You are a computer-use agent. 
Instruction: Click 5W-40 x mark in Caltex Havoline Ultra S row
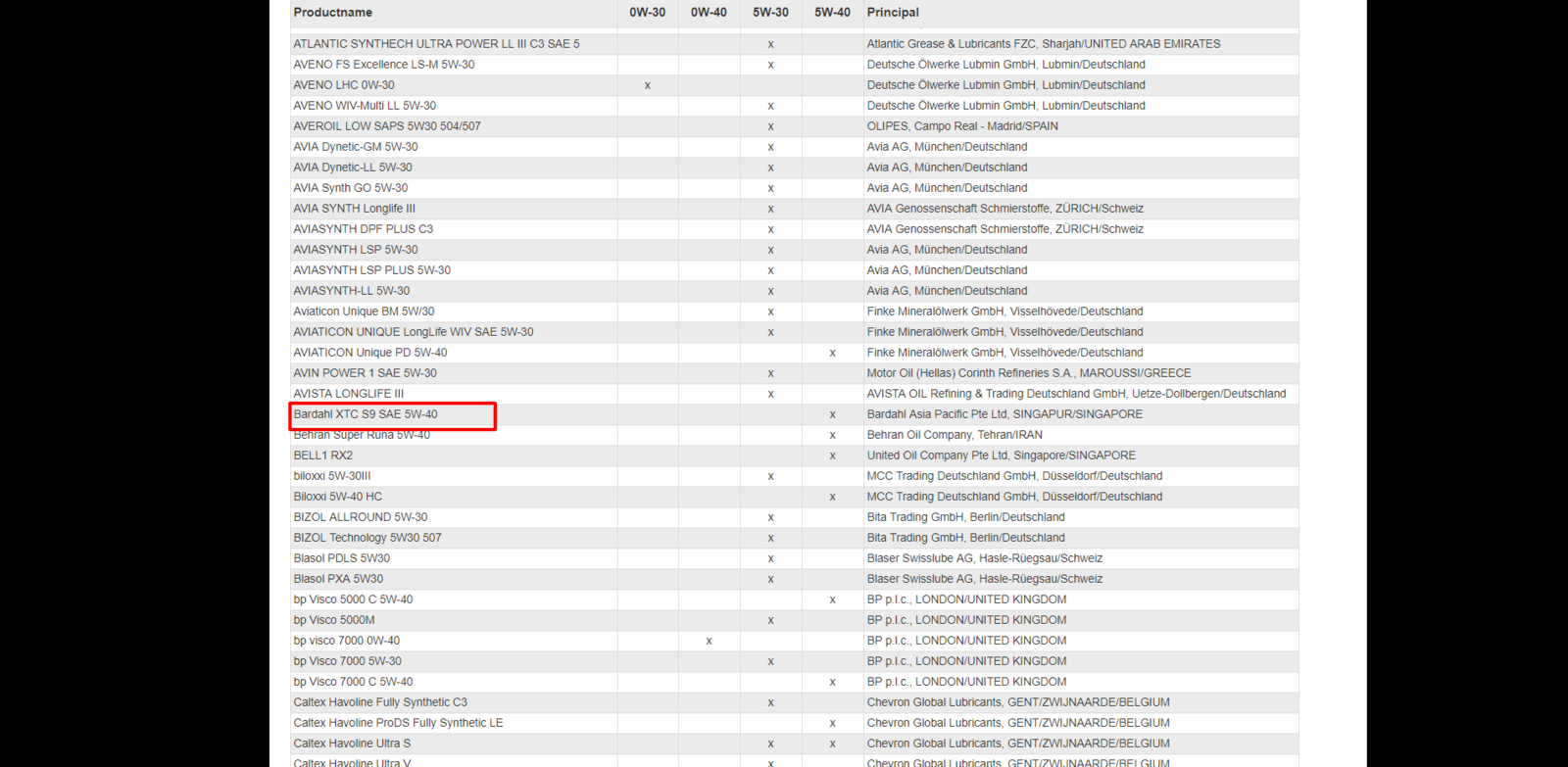pyautogui.click(x=832, y=744)
